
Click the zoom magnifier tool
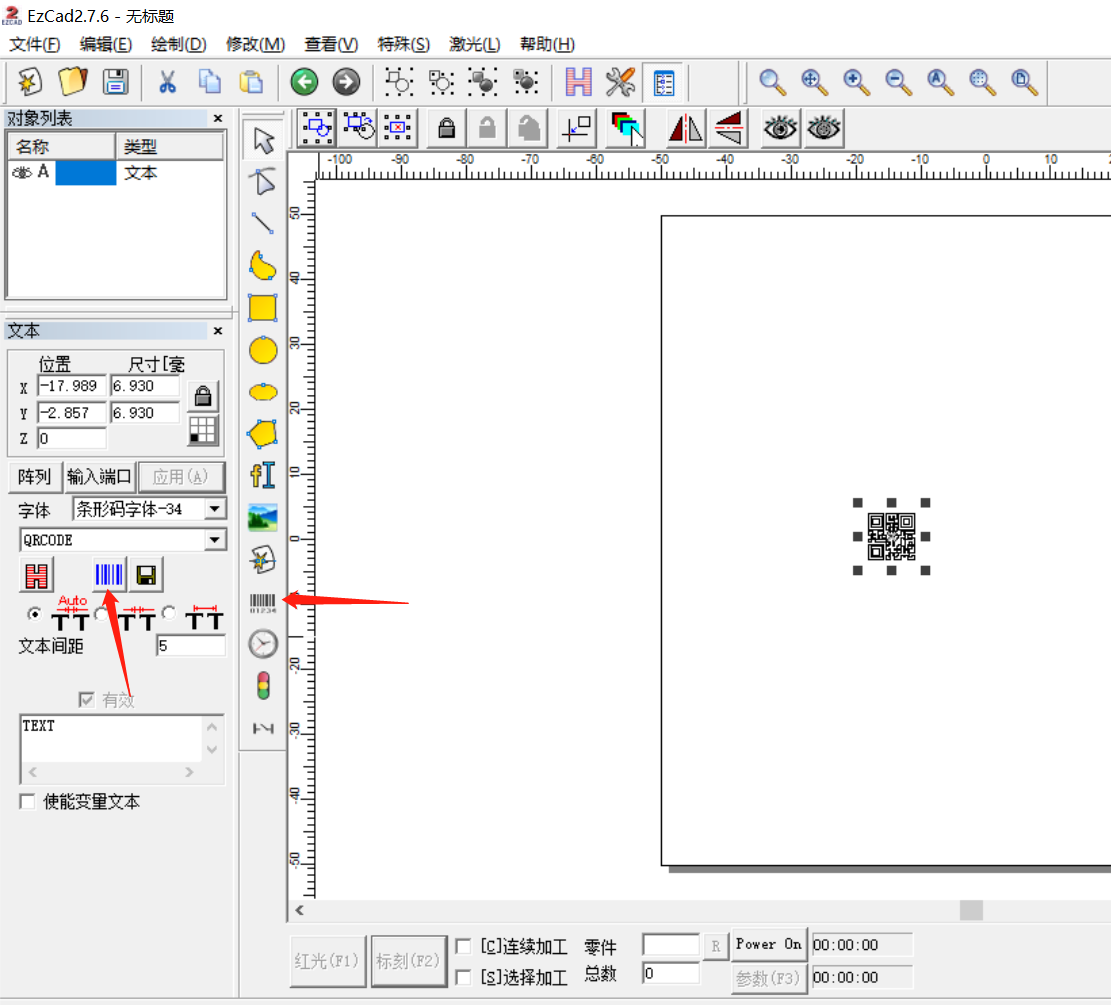point(772,82)
